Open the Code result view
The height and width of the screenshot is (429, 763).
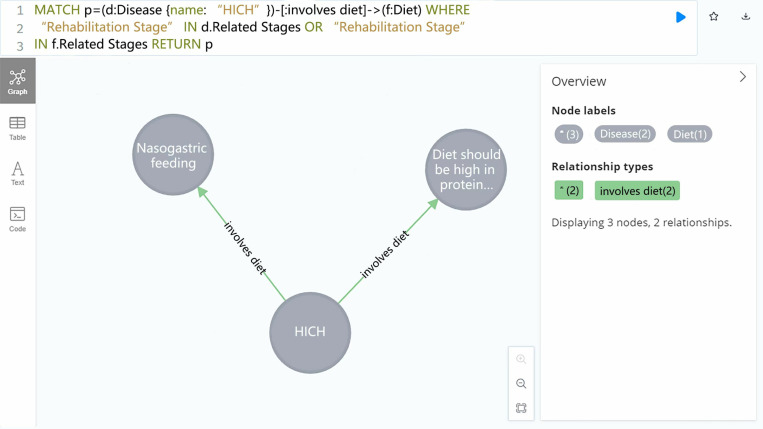[x=18, y=219]
